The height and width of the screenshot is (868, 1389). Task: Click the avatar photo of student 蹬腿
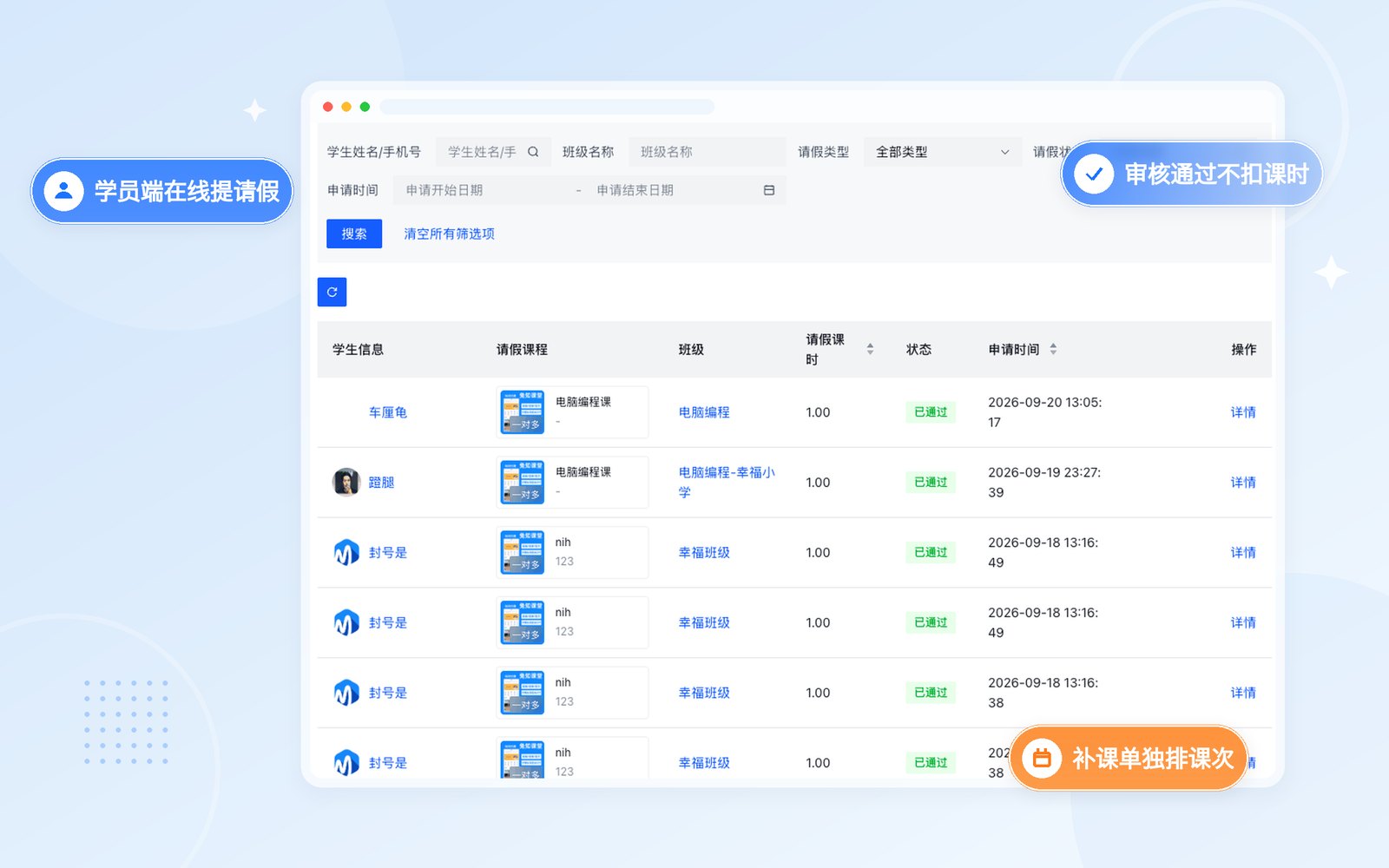pos(346,482)
